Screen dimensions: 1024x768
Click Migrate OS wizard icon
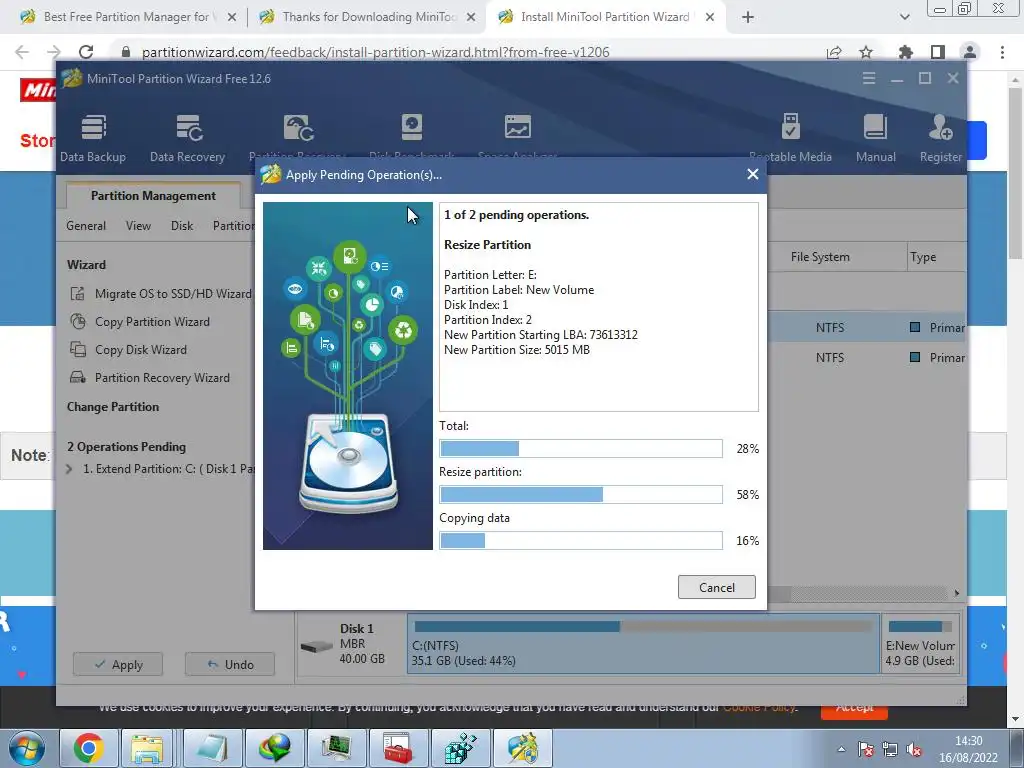(78, 294)
